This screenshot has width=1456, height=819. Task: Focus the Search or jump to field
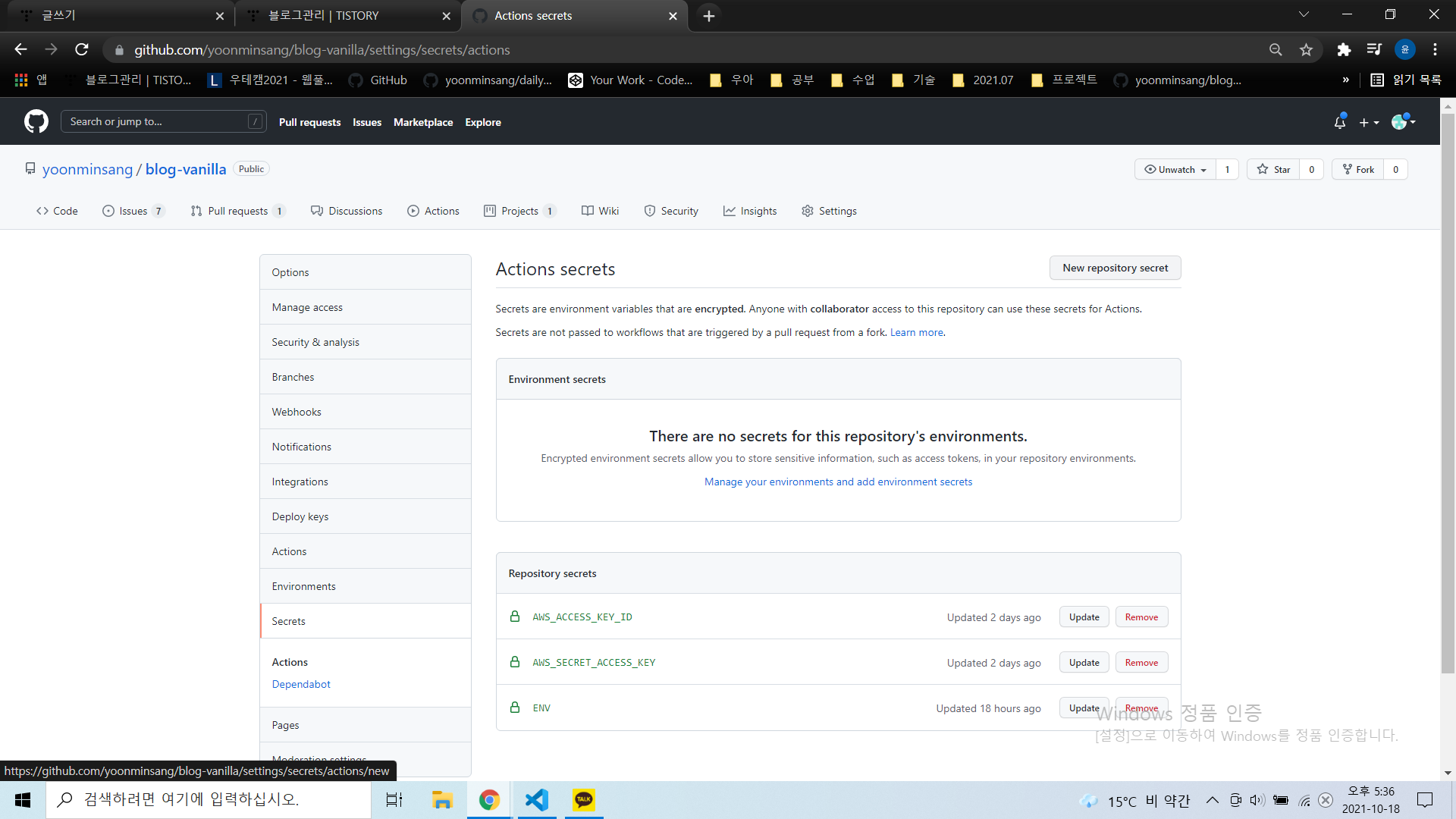[155, 122]
